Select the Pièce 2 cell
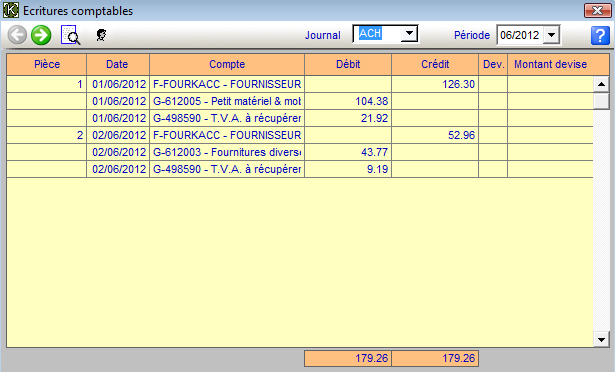 [x=47, y=135]
